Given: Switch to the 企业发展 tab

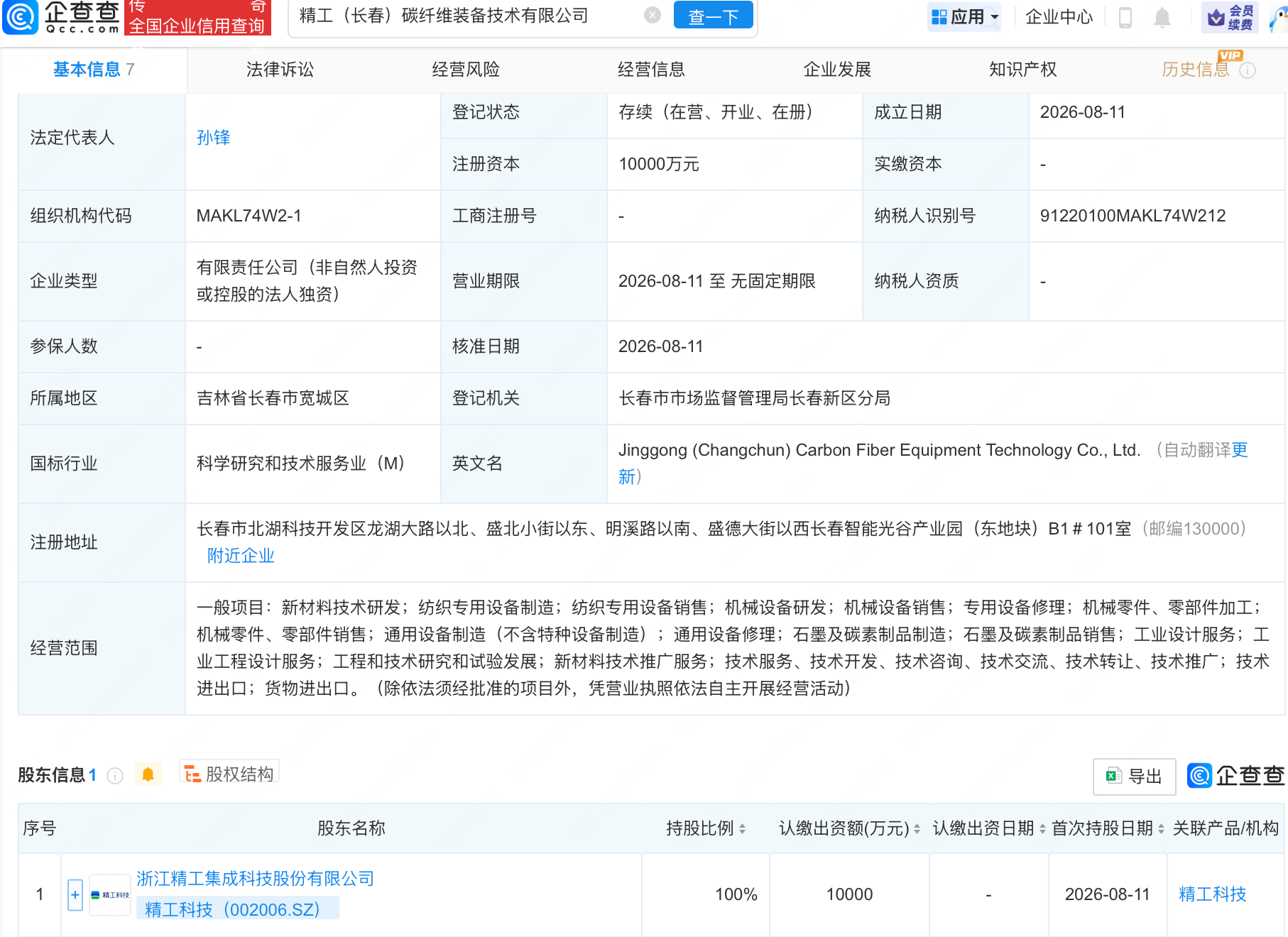Looking at the screenshot, I should coord(837,70).
